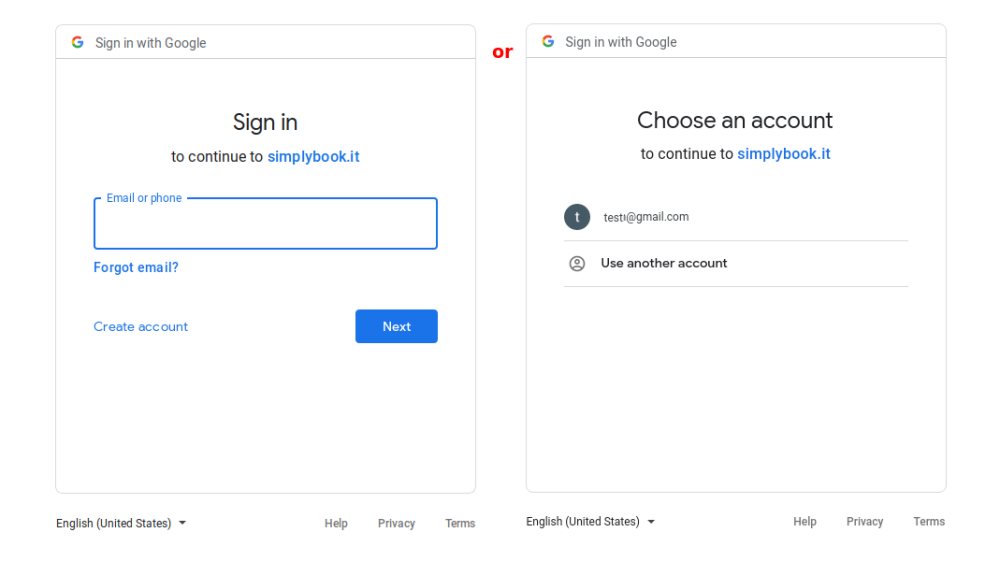Click the Create account link

coord(141,327)
